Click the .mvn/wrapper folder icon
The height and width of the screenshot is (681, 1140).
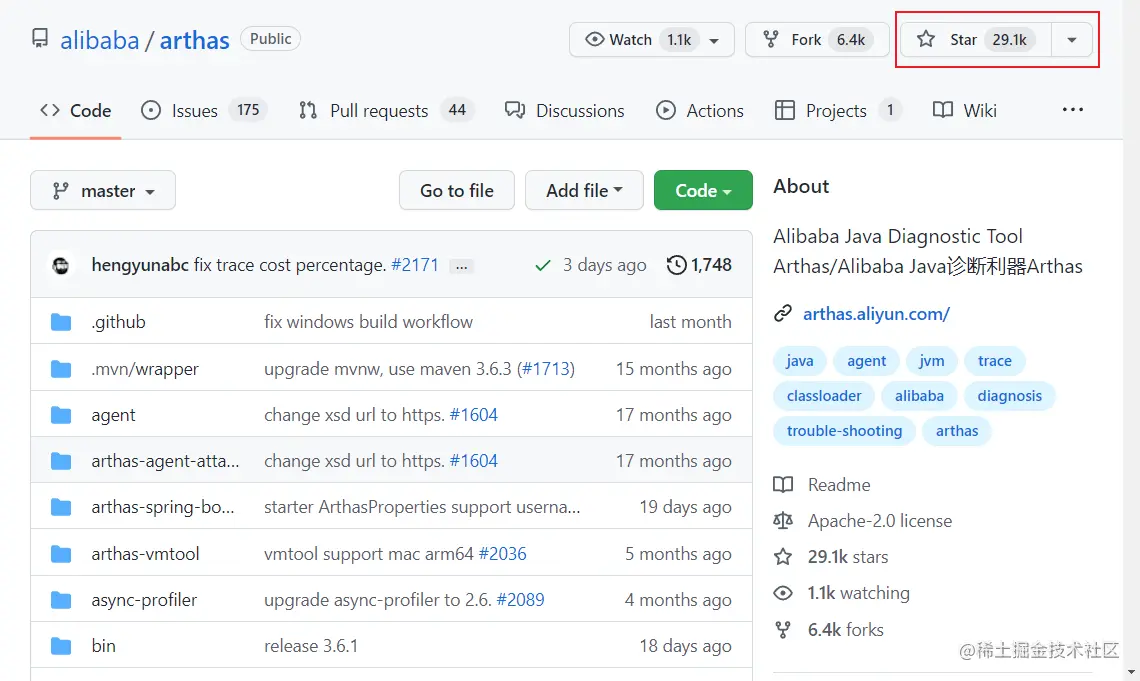coord(61,369)
